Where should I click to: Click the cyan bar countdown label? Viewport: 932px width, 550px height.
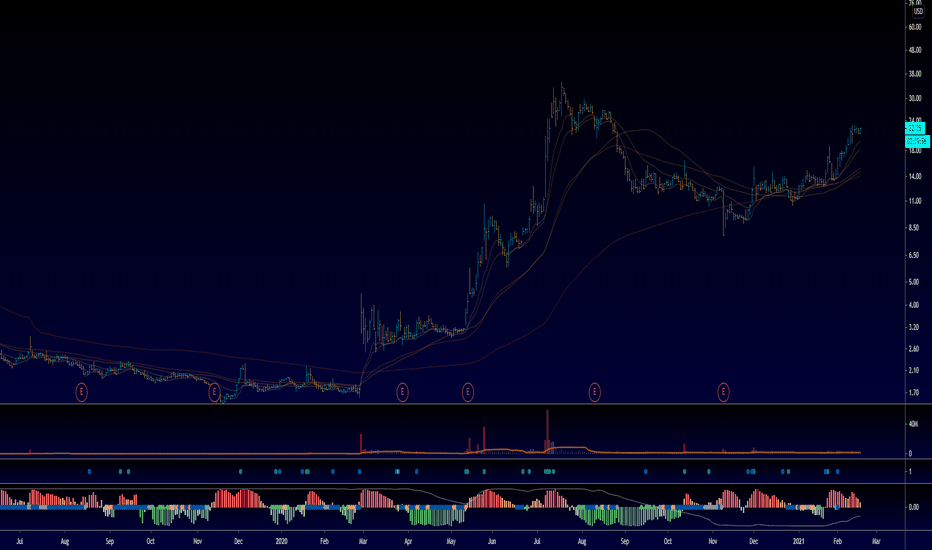point(917,142)
